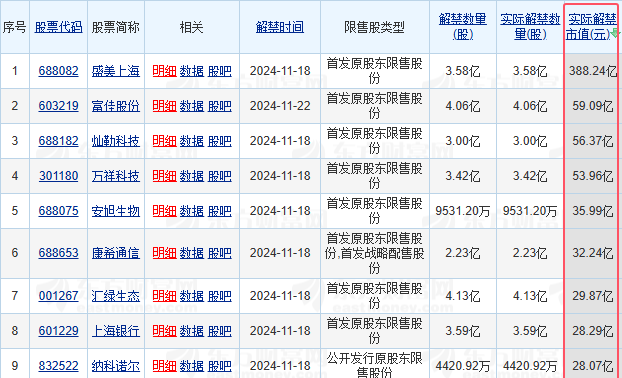Open stock code 688653
Image resolution: width=622 pixels, height=378 pixels.
point(58,253)
